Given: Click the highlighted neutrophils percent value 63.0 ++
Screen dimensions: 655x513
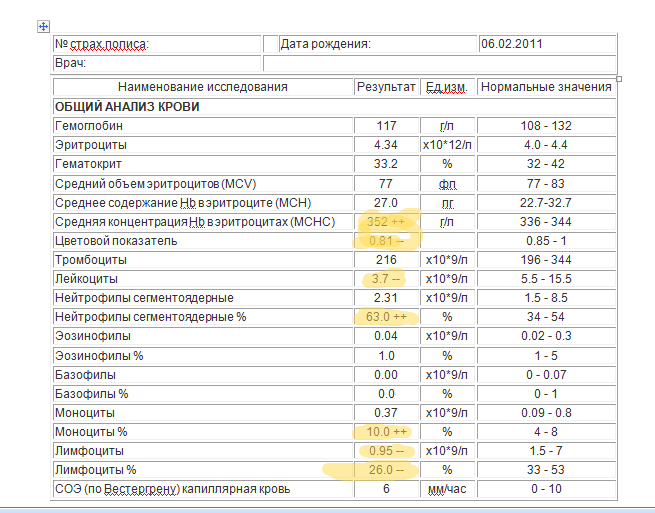Looking at the screenshot, I should coord(386,317).
